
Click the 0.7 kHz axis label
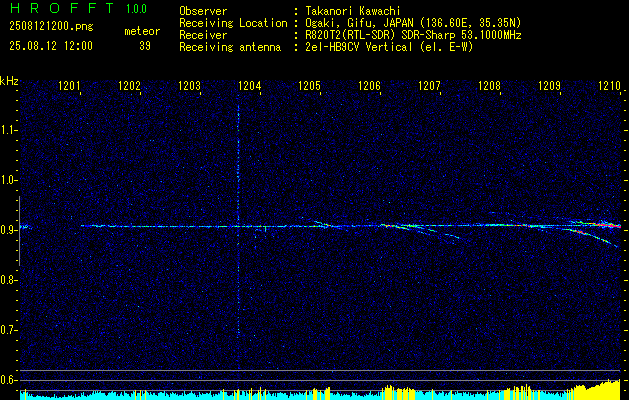7,331
